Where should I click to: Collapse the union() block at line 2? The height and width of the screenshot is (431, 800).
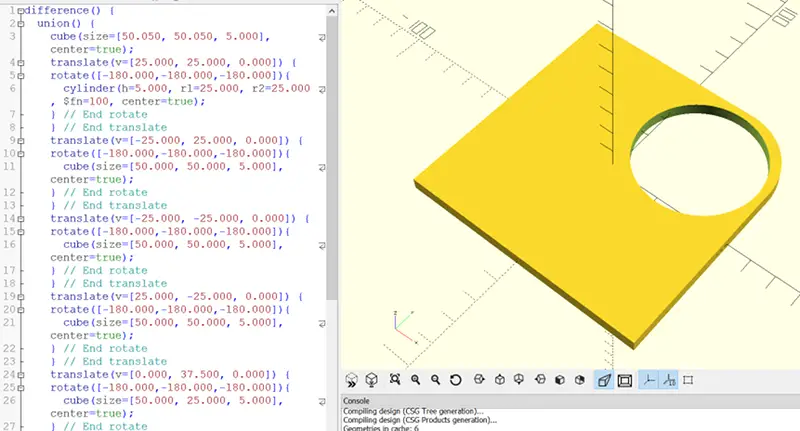(20, 22)
